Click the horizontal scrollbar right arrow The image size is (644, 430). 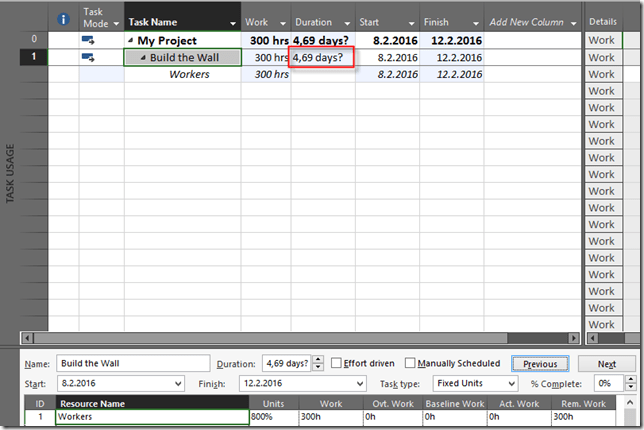(574, 338)
